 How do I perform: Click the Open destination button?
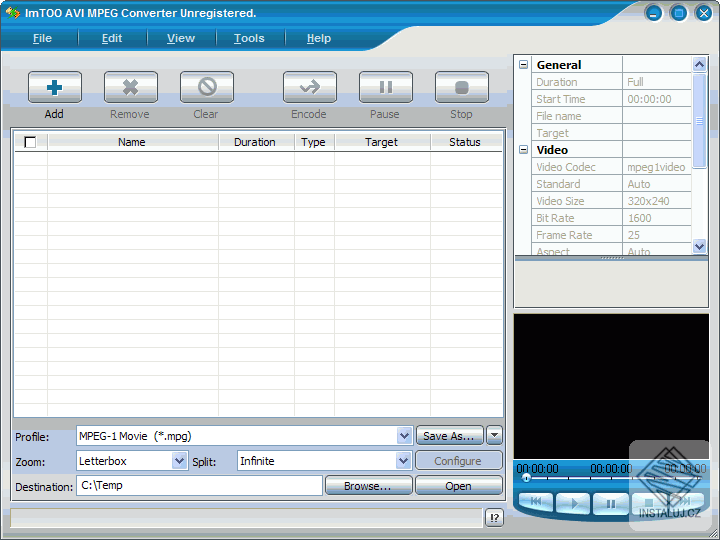458,486
